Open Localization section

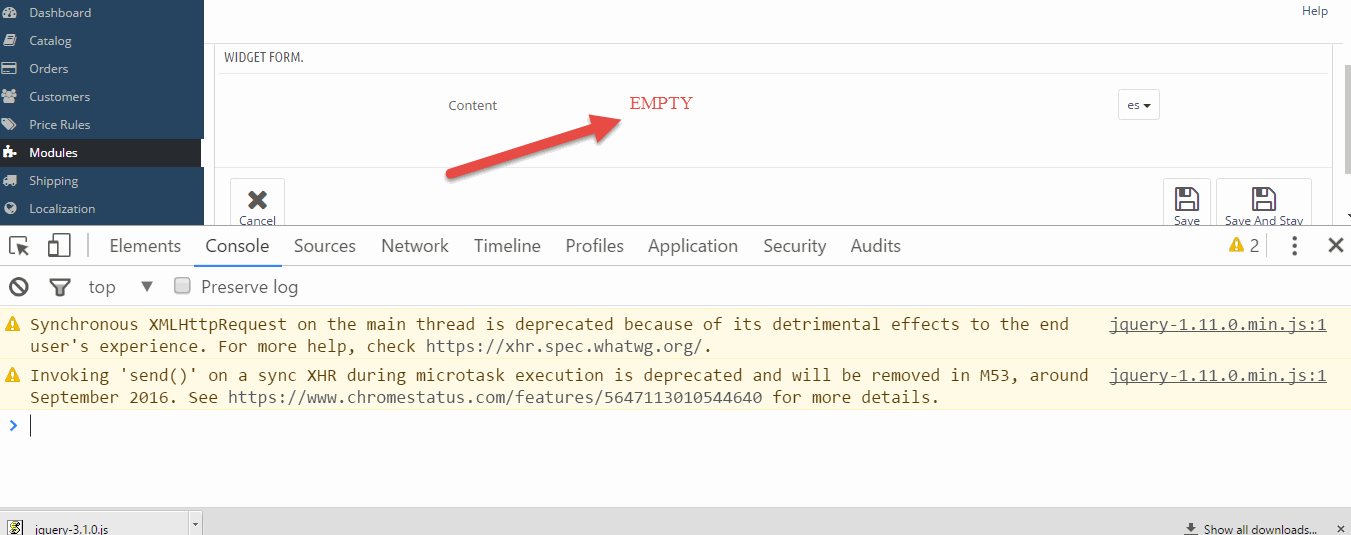(x=62, y=209)
